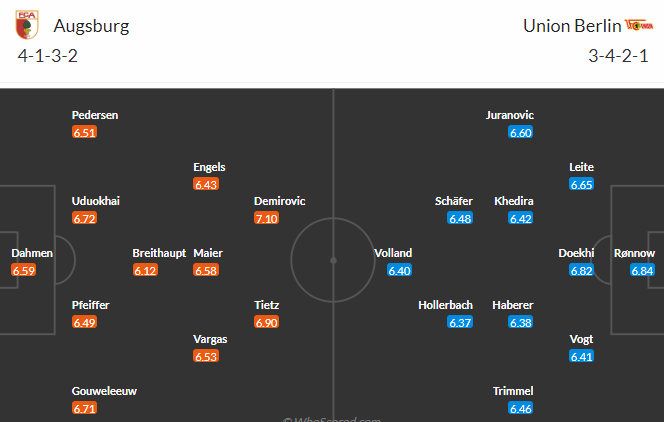This screenshot has width=664, height=422.
Task: Click player Juranovic's name
Action: click(510, 115)
